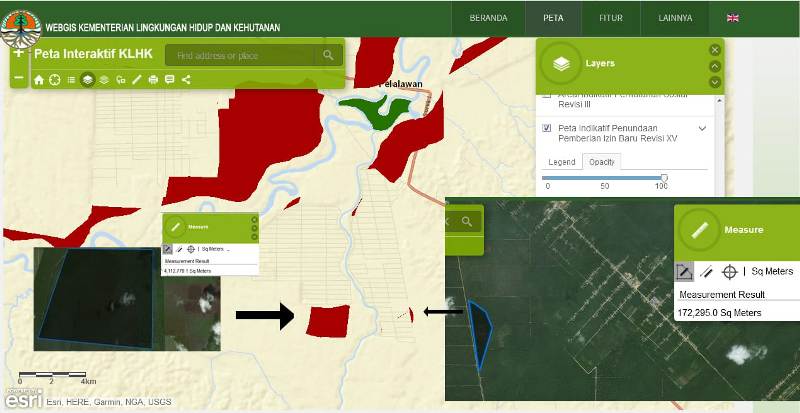Click the large red moratorium polygon near arrow

pyautogui.click(x=328, y=321)
